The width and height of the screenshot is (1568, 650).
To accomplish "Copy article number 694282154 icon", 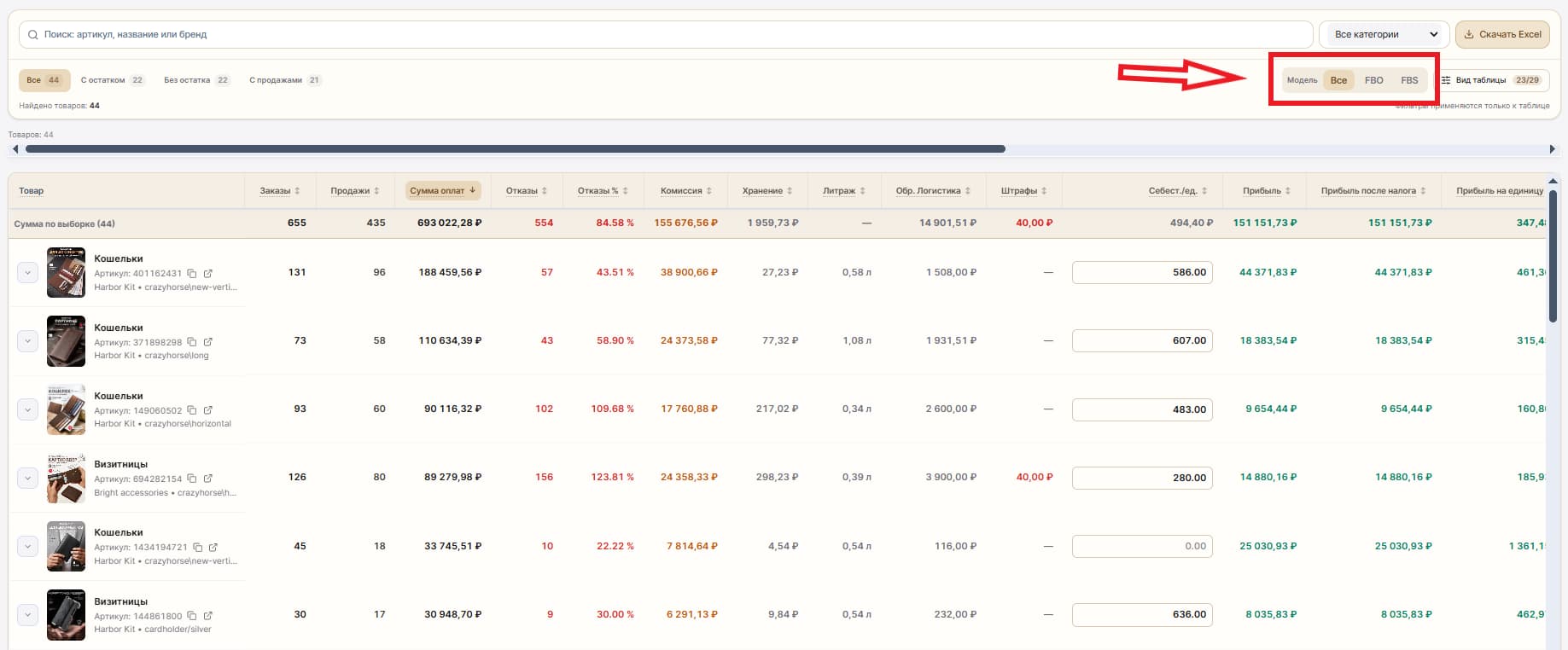I will (x=192, y=479).
